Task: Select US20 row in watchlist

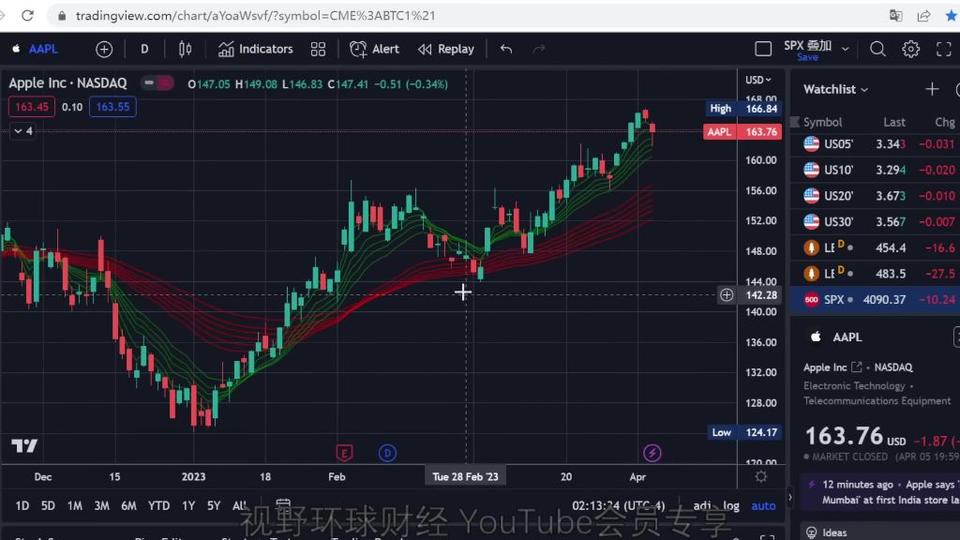Action: pyautogui.click(x=876, y=196)
